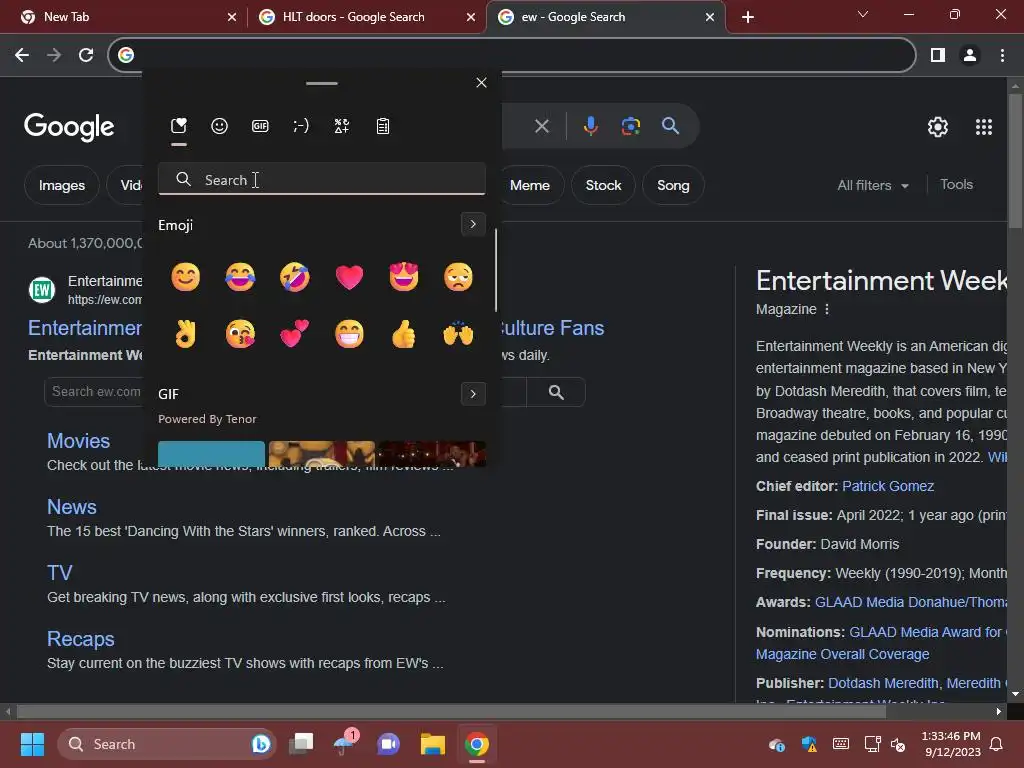Switch to the Emoji smiley tab
Image resolution: width=1024 pixels, height=768 pixels.
[219, 125]
